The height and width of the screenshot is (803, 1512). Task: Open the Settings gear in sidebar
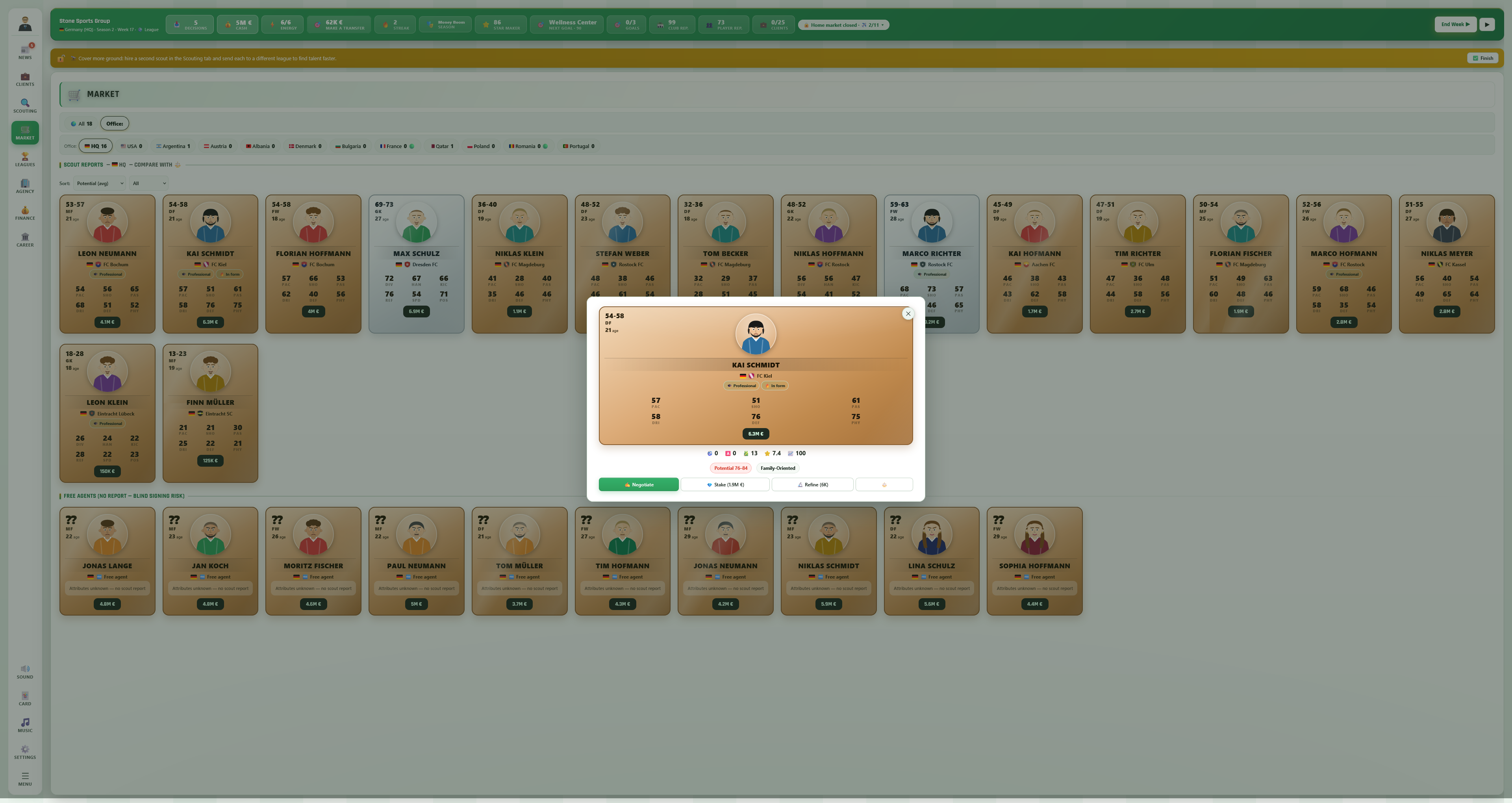(25, 752)
